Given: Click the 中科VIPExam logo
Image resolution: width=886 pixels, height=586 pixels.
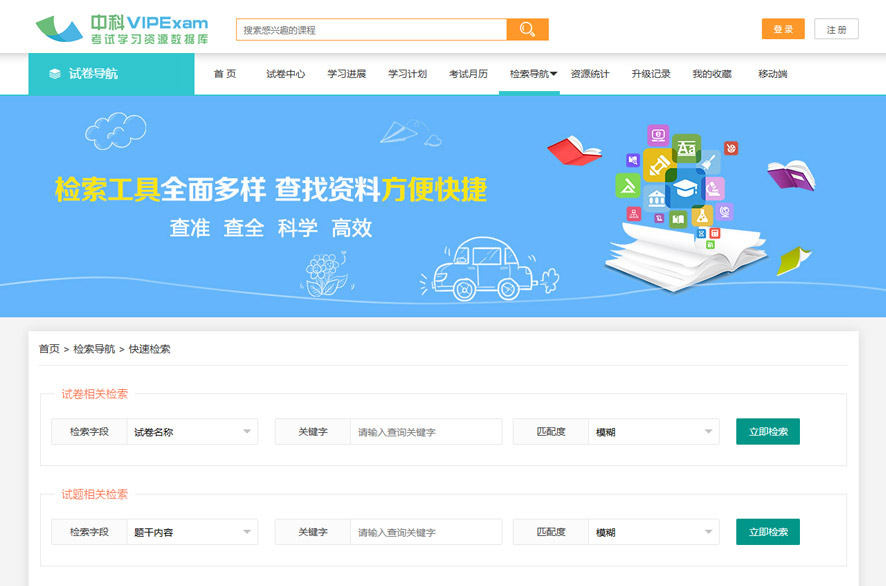Looking at the screenshot, I should pos(122,29).
